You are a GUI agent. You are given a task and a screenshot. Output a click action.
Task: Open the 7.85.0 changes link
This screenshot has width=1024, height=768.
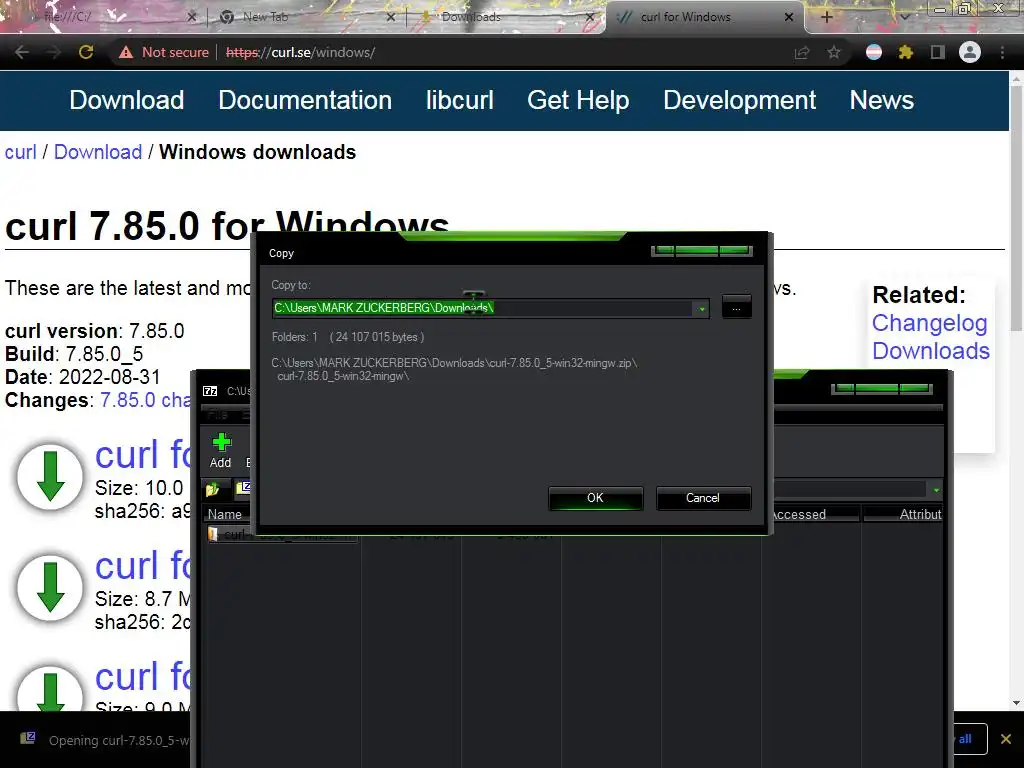point(145,400)
